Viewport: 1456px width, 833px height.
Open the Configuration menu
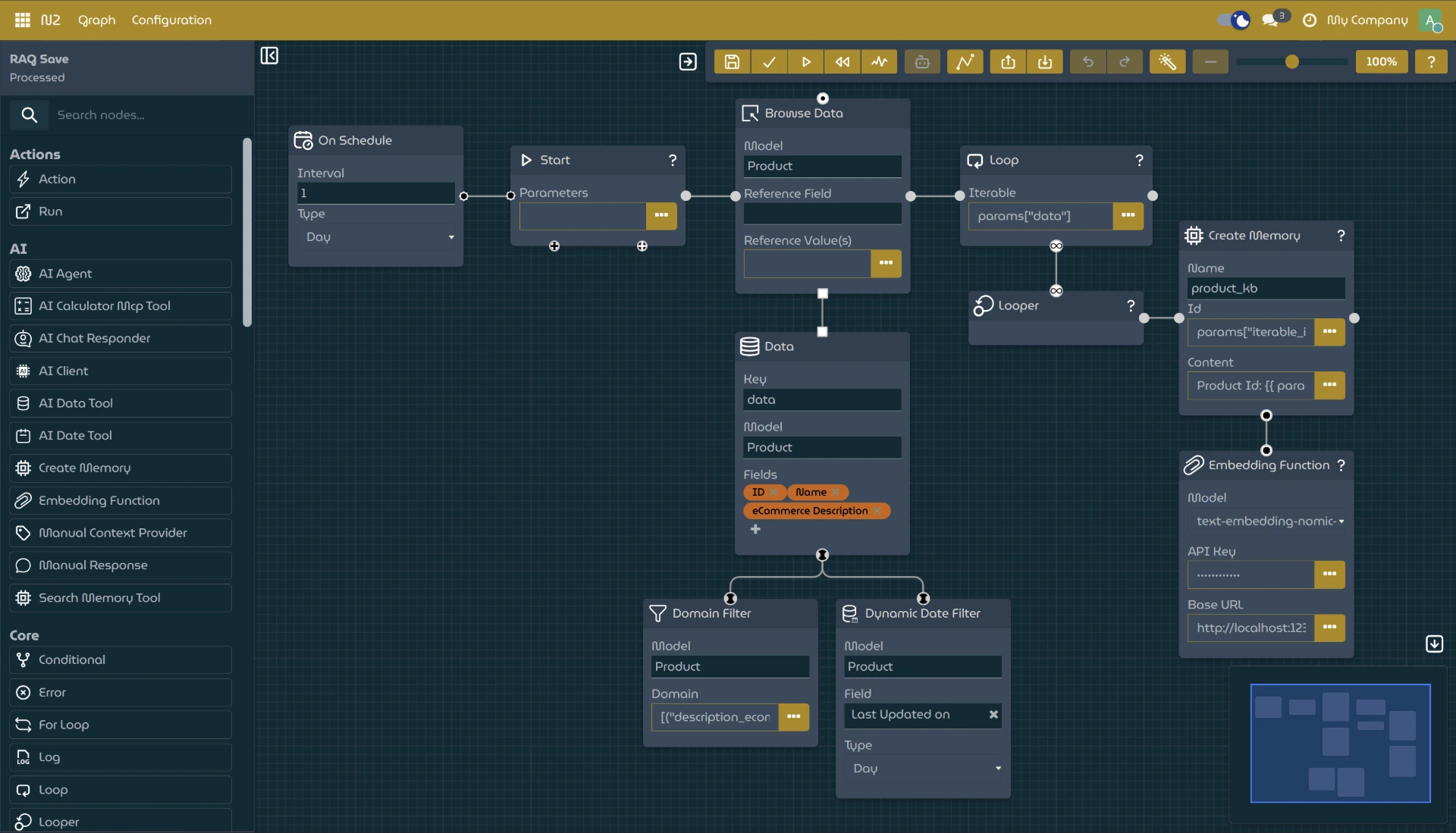coord(171,20)
